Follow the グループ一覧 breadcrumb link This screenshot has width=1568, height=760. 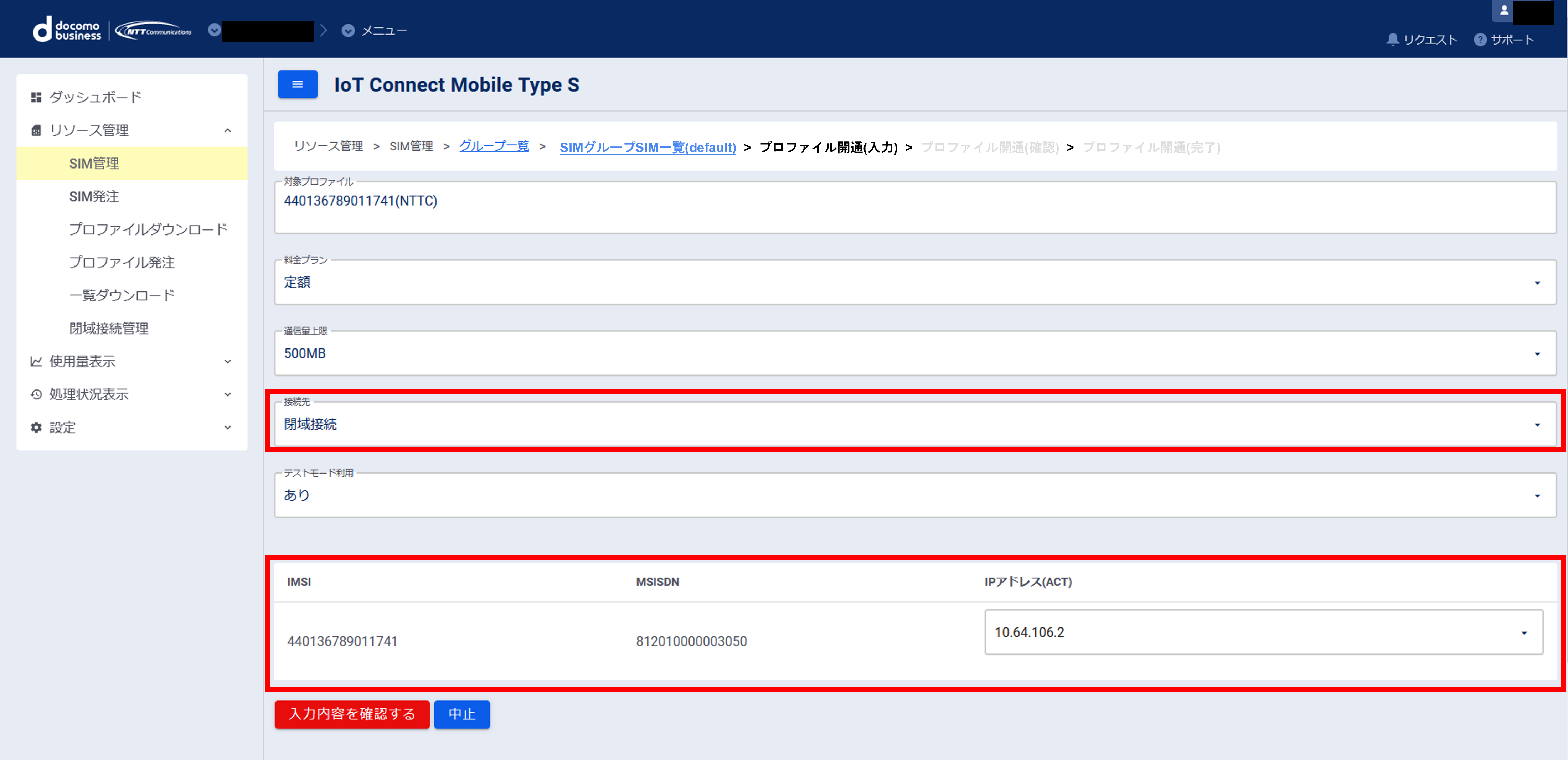coord(494,147)
